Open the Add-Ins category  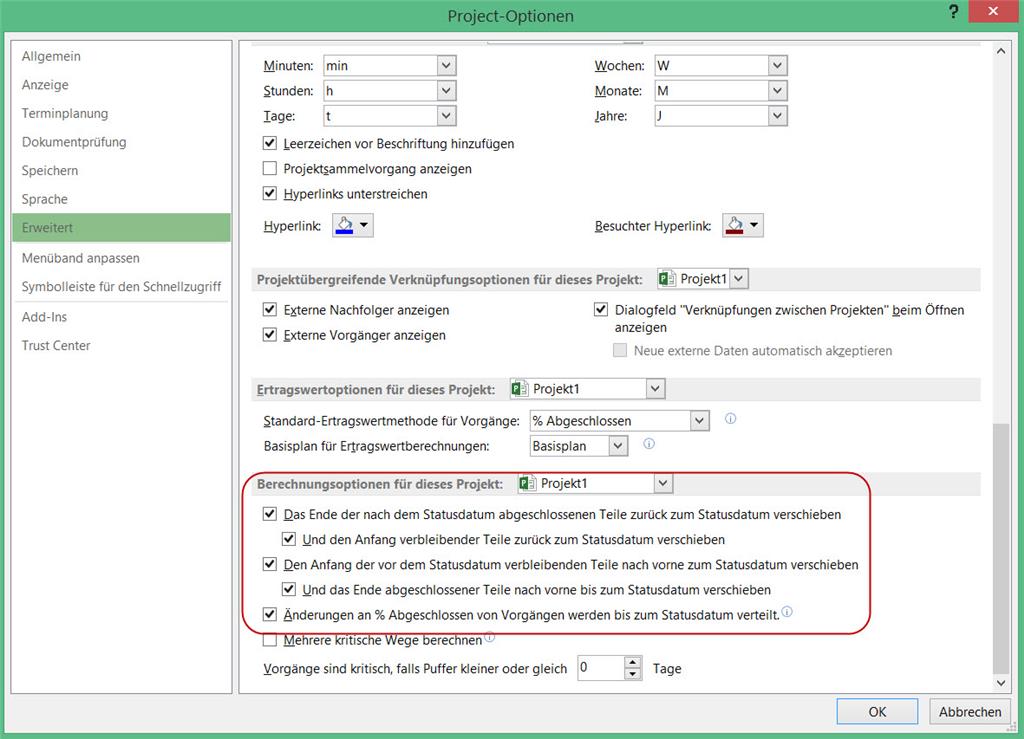(121, 317)
